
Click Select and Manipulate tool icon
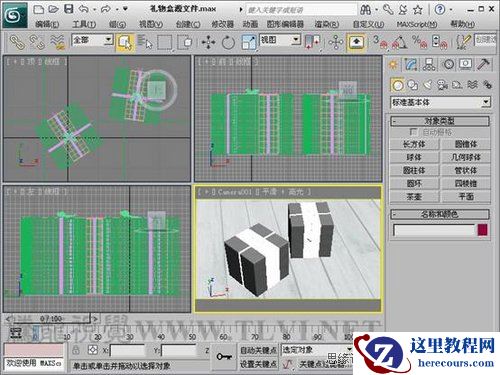(336, 42)
